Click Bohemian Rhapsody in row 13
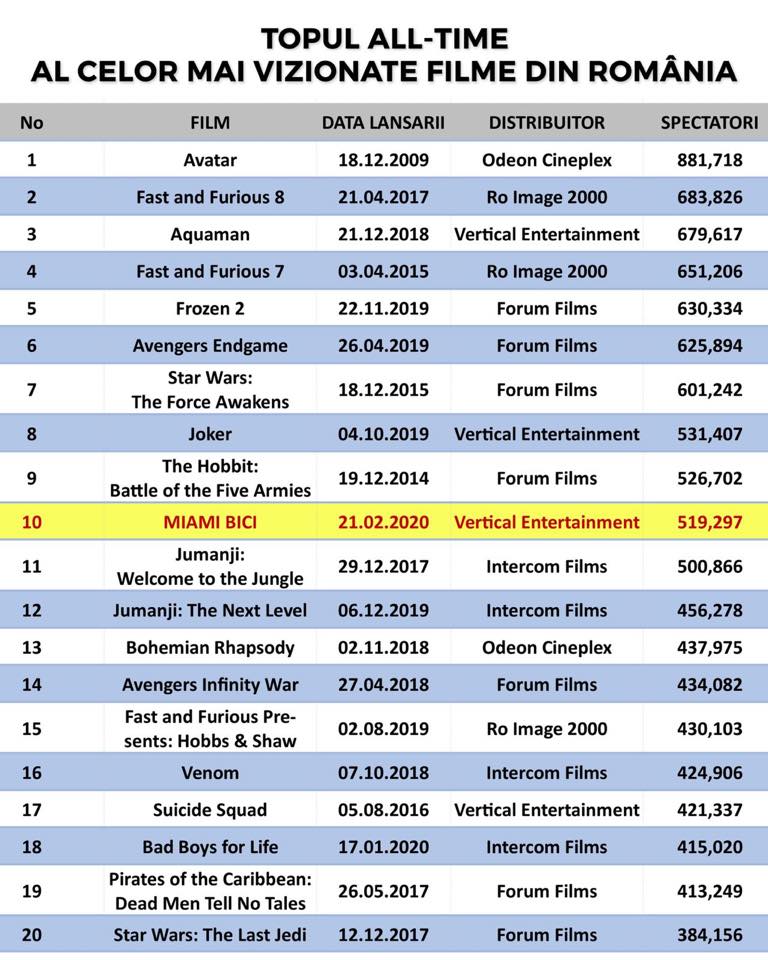This screenshot has width=768, height=960. coord(210,648)
